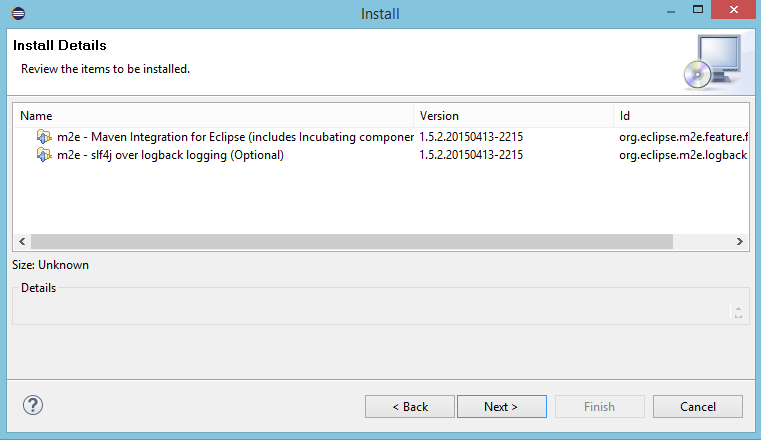
Task: Open help via the question mark icon
Action: pyautogui.click(x=33, y=405)
